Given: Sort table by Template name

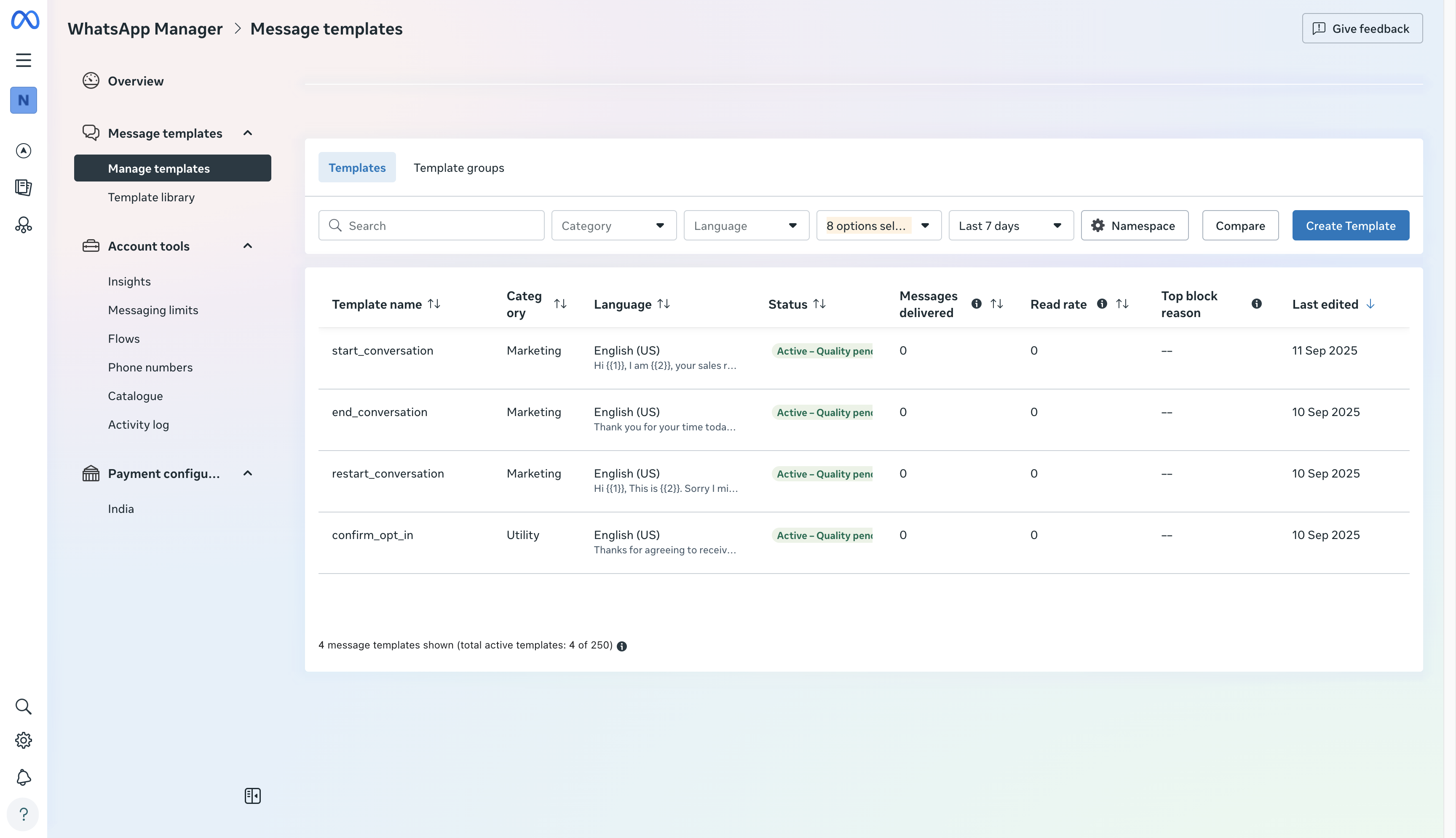Looking at the screenshot, I should [x=434, y=304].
